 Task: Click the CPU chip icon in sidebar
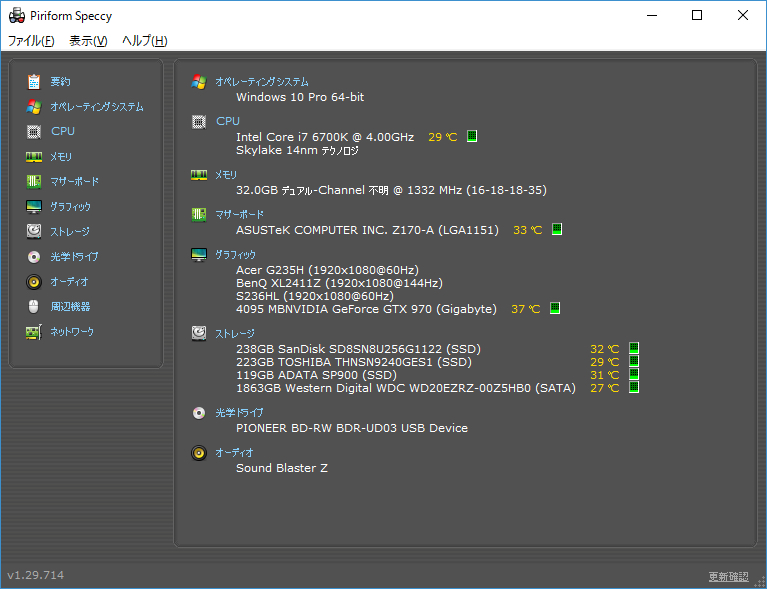point(34,132)
